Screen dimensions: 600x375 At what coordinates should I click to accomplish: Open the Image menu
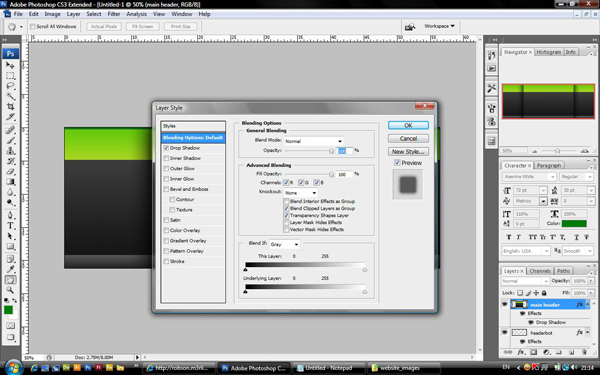point(52,14)
